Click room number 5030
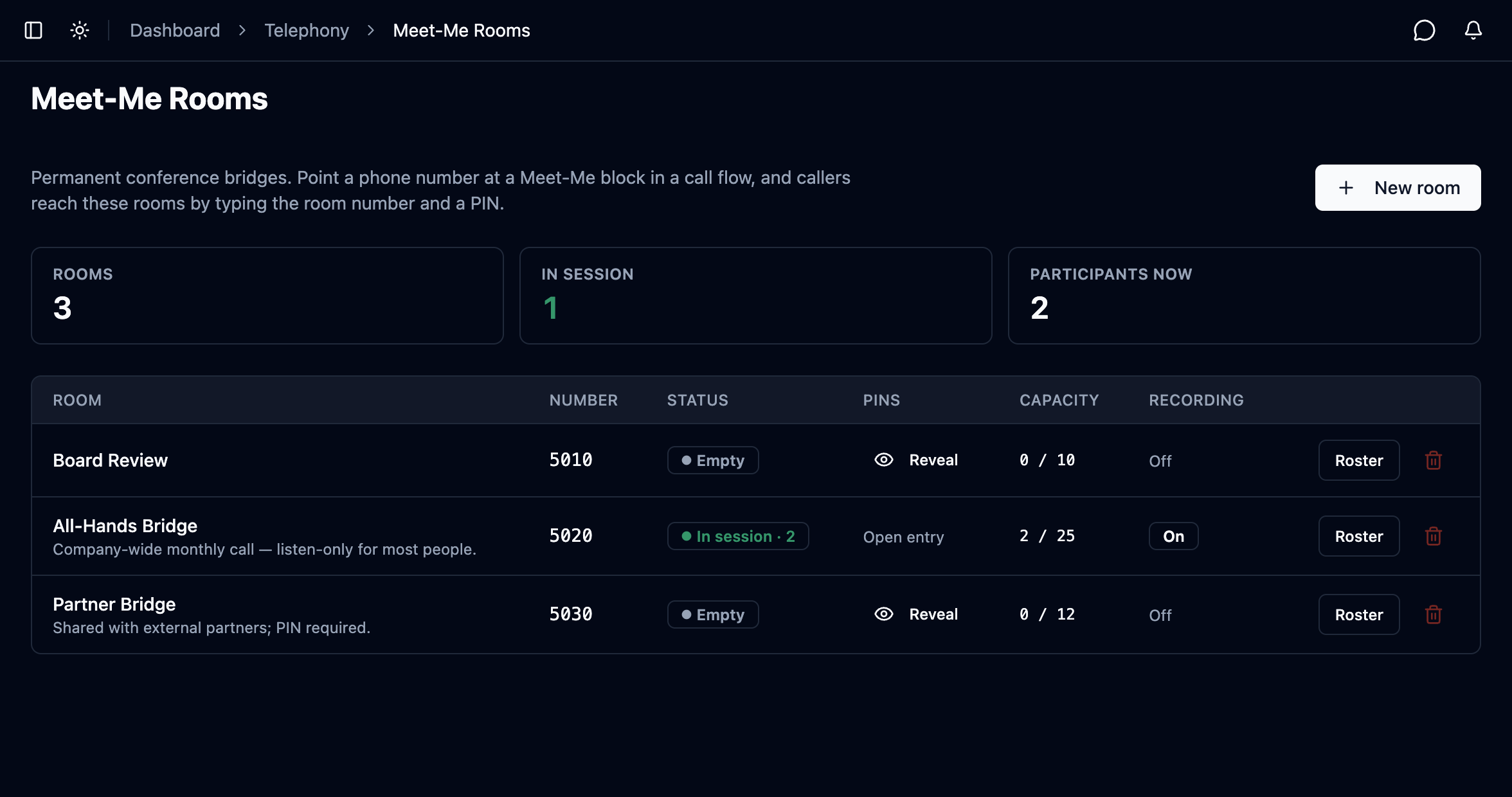1512x797 pixels. (x=571, y=614)
